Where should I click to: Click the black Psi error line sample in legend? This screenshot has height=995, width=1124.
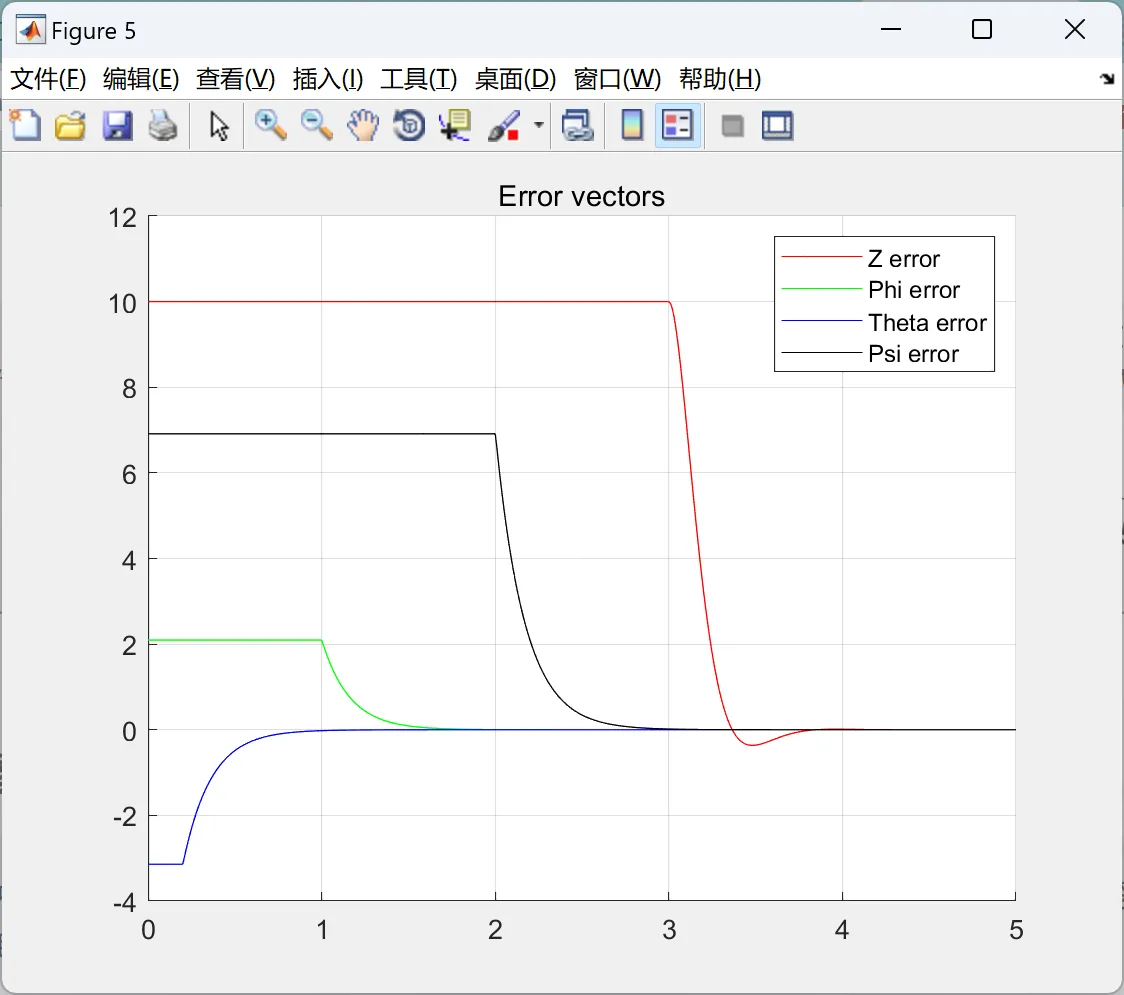pos(821,353)
